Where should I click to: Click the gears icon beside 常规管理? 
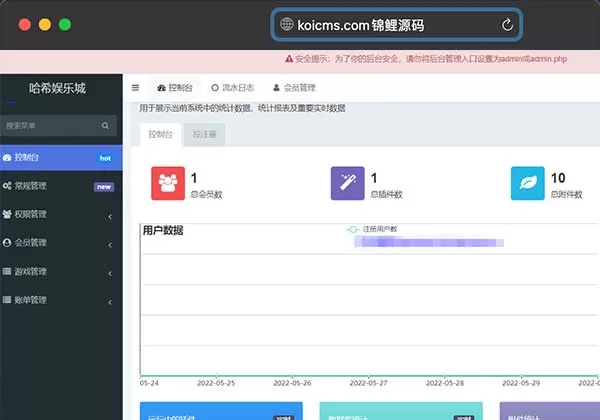tap(7, 186)
